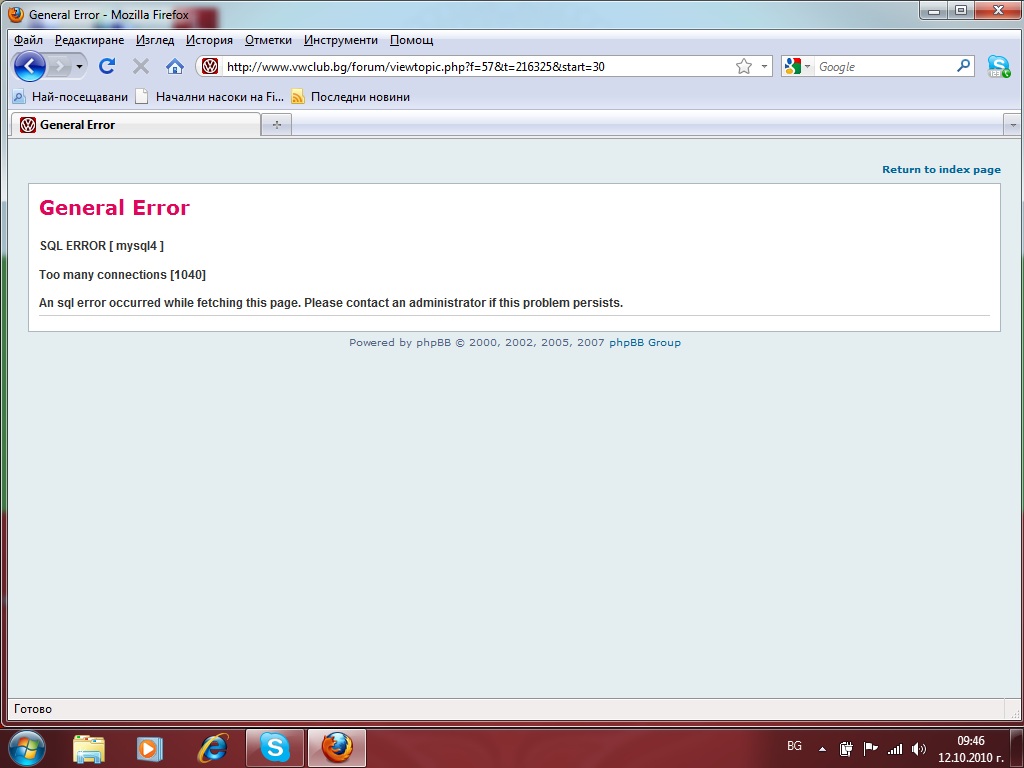The image size is (1024, 768).
Task: Click the Последни новини bookmark
Action: [x=359, y=97]
